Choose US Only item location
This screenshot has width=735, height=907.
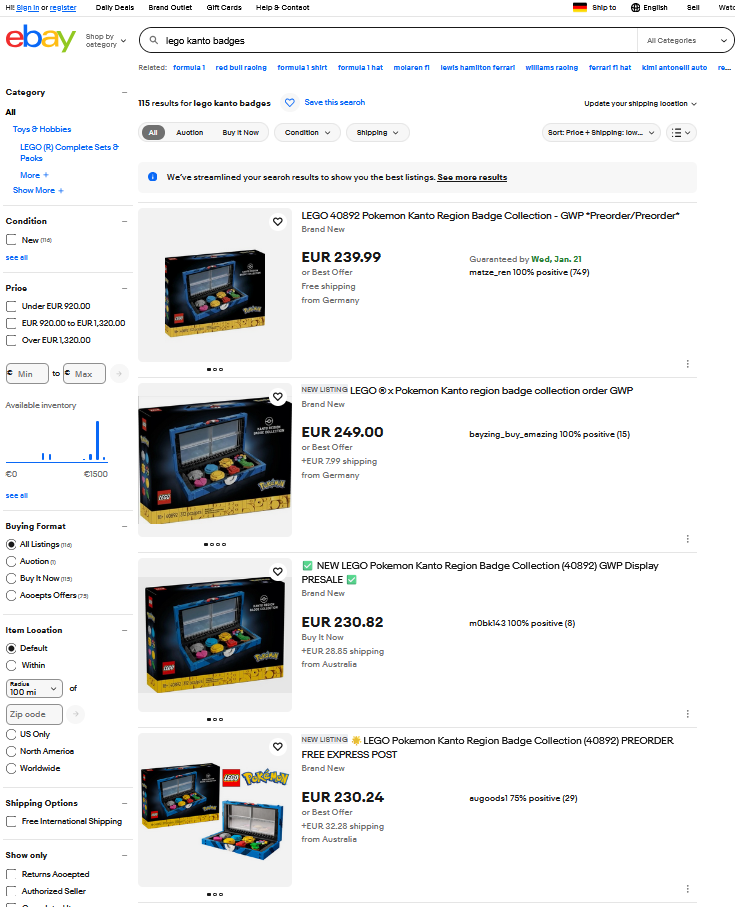pos(11,734)
